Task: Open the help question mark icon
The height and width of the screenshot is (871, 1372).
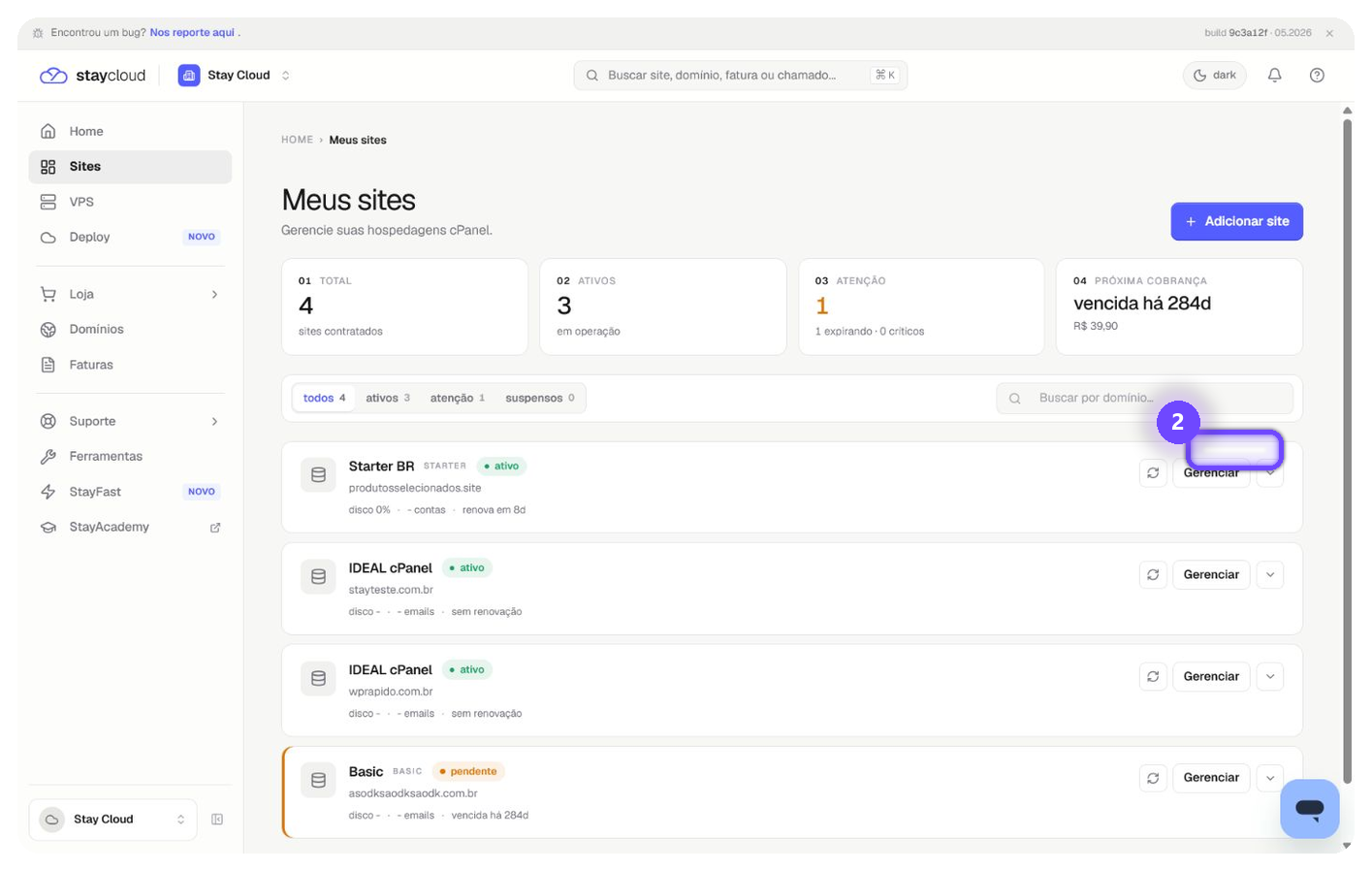Action: 1317,75
